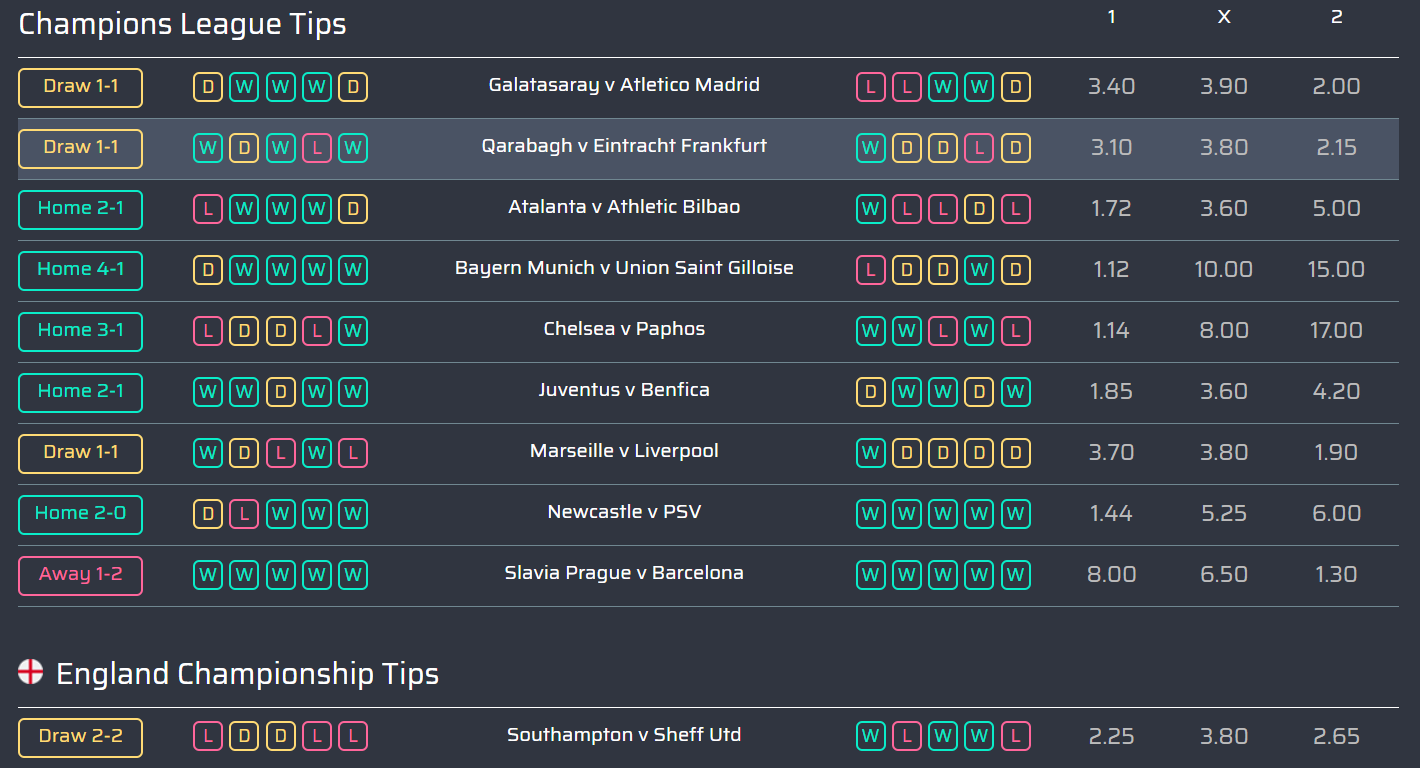Screen dimensions: 1420x768
Task: Choose 1.30 odds on Barcelona win
Action: tap(1336, 574)
